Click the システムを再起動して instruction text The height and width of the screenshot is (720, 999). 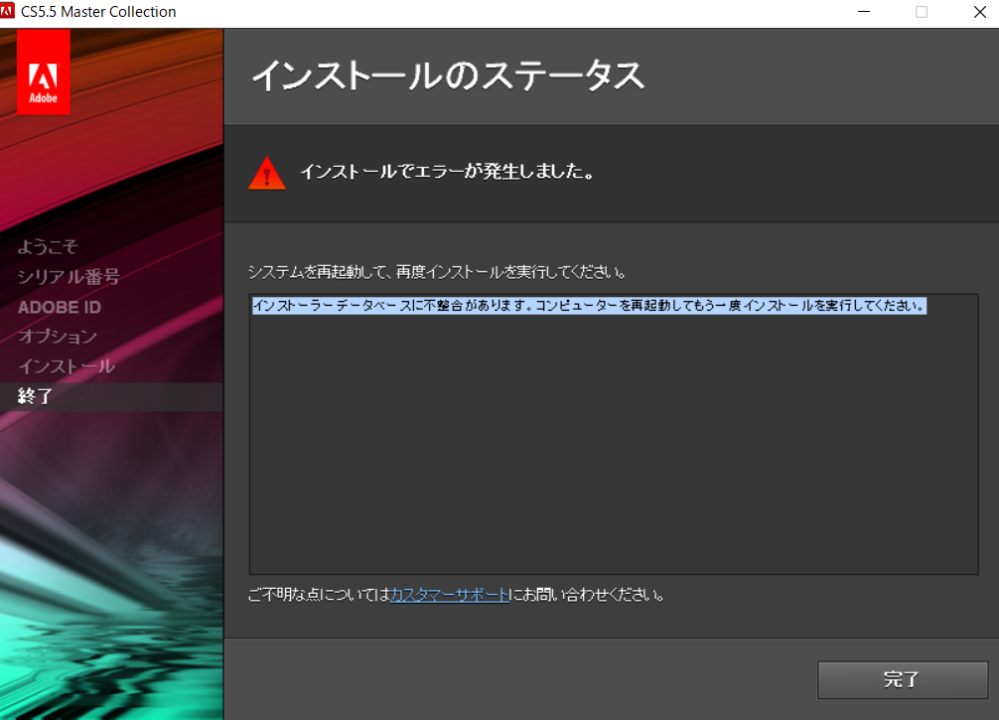(437, 272)
